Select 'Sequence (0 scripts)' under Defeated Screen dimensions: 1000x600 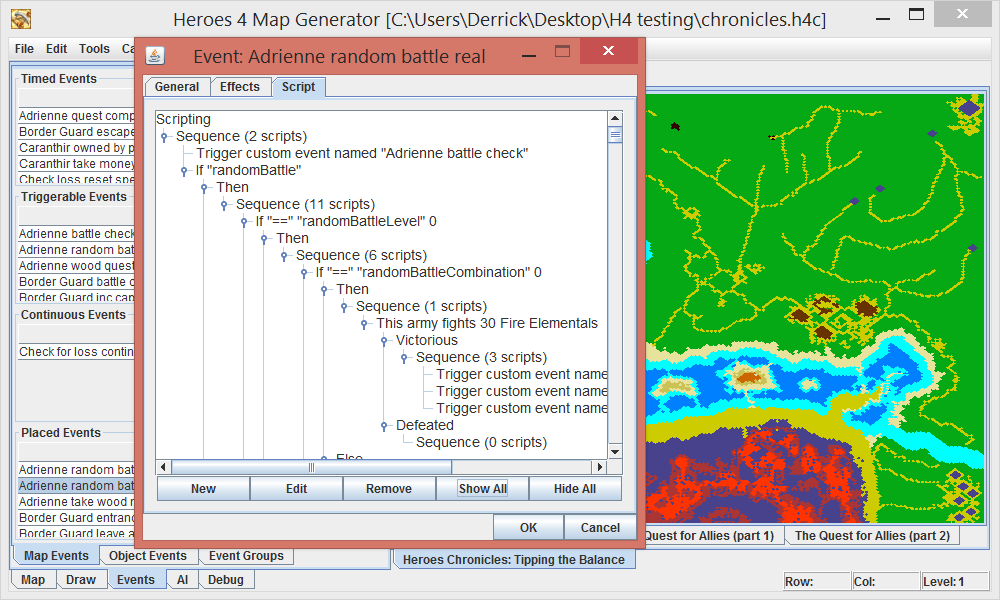[482, 443]
